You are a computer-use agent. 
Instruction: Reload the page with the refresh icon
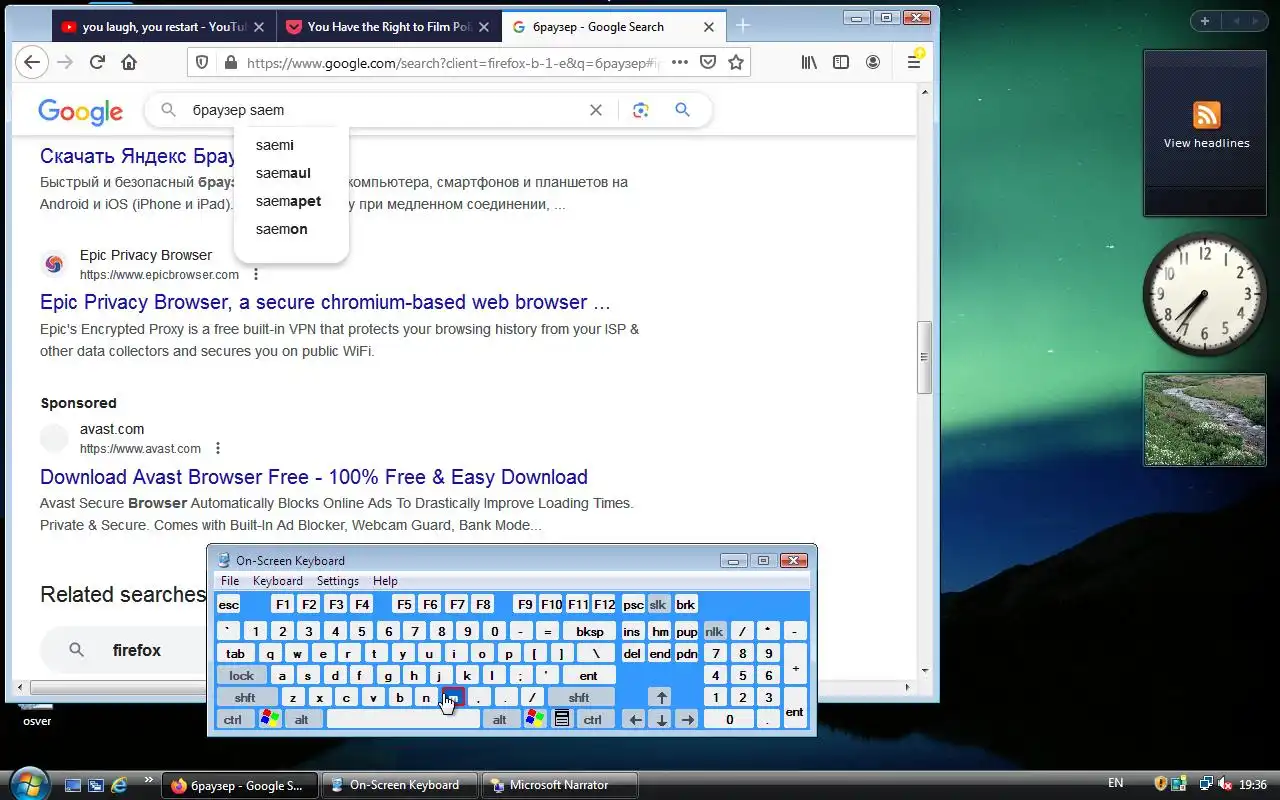pyautogui.click(x=97, y=62)
